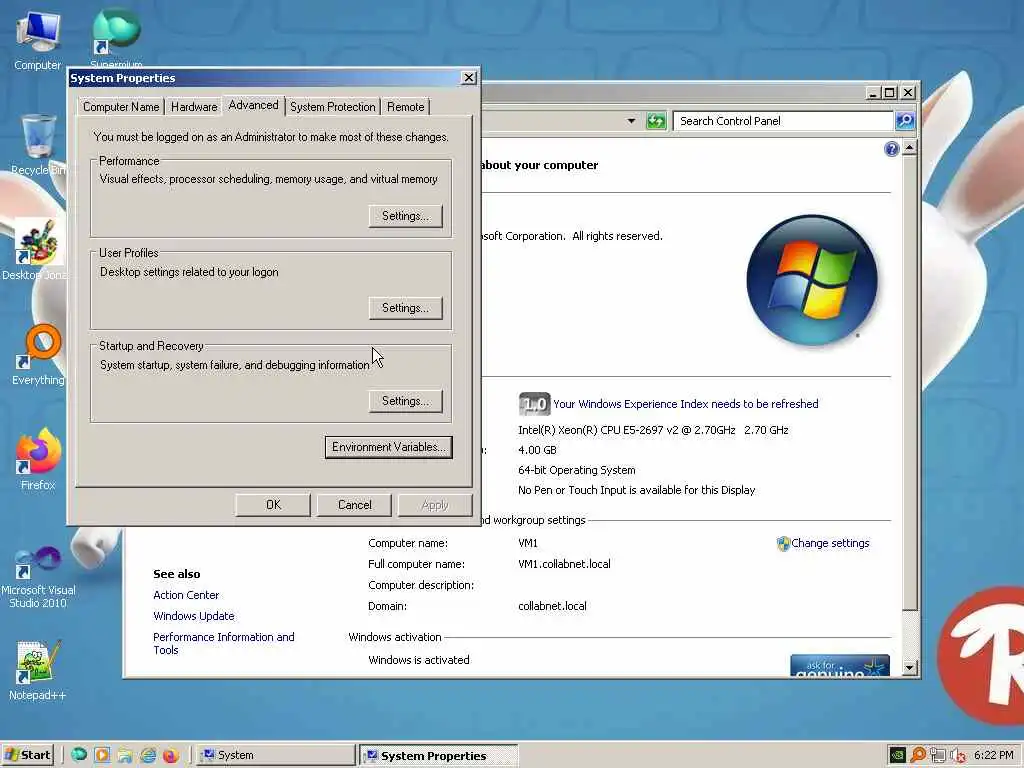Open the NVIDIA tray icon
This screenshot has height=768, width=1024.
[x=897, y=755]
